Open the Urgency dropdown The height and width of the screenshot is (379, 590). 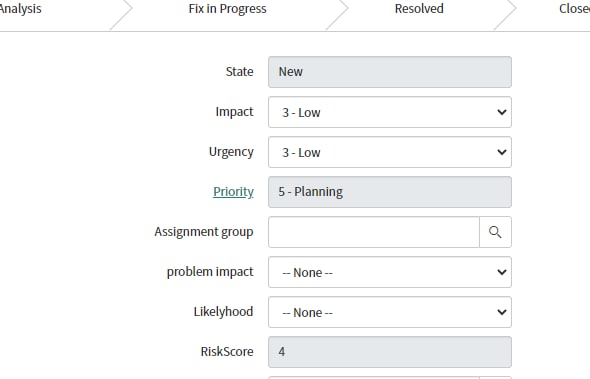point(390,152)
